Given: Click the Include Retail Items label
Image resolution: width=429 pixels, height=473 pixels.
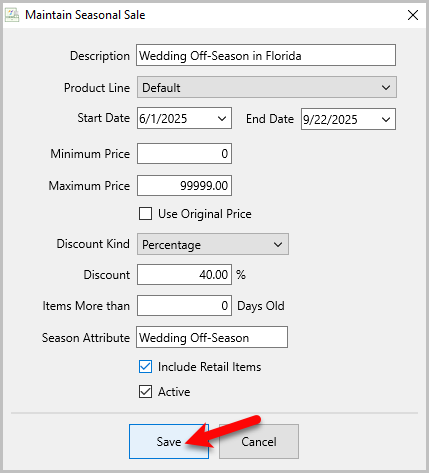Looking at the screenshot, I should tap(210, 367).
